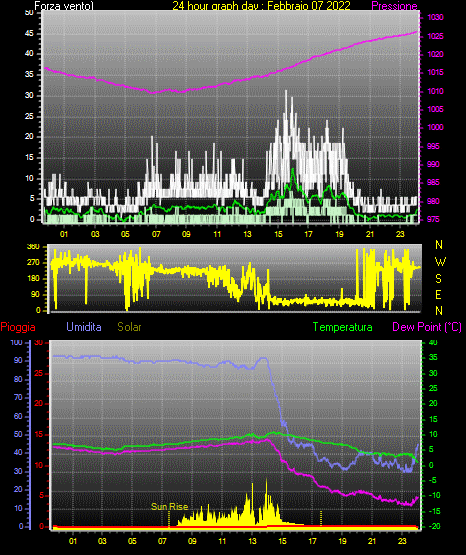The height and width of the screenshot is (555, 466).
Task: Click the Dew Point (°C) legend label
Action: [427, 327]
